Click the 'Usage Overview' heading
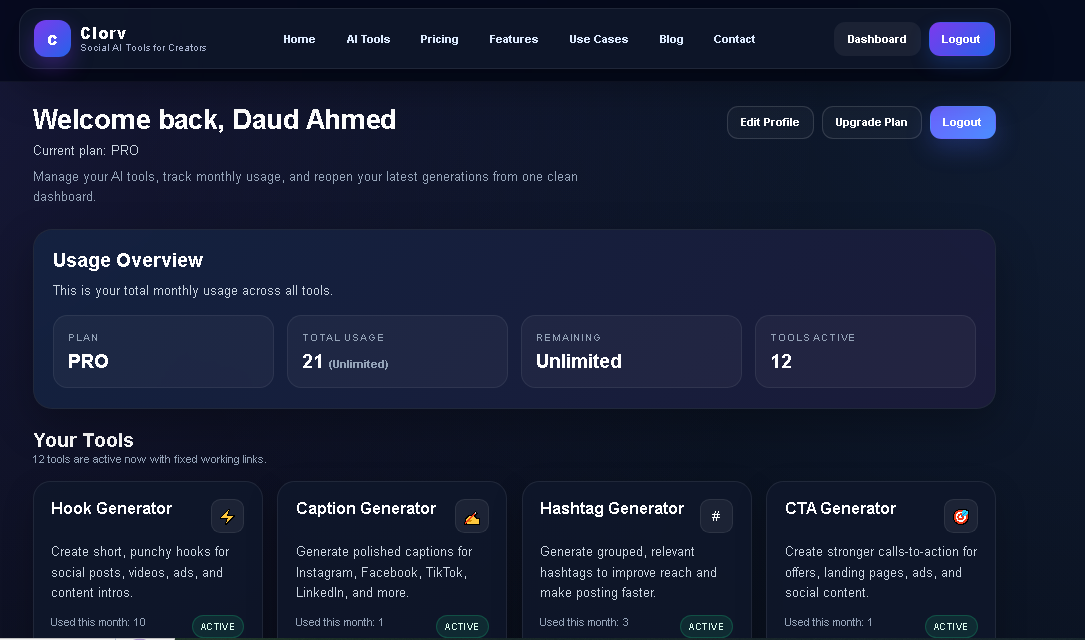Screen dimensions: 1085x640 pos(128,260)
